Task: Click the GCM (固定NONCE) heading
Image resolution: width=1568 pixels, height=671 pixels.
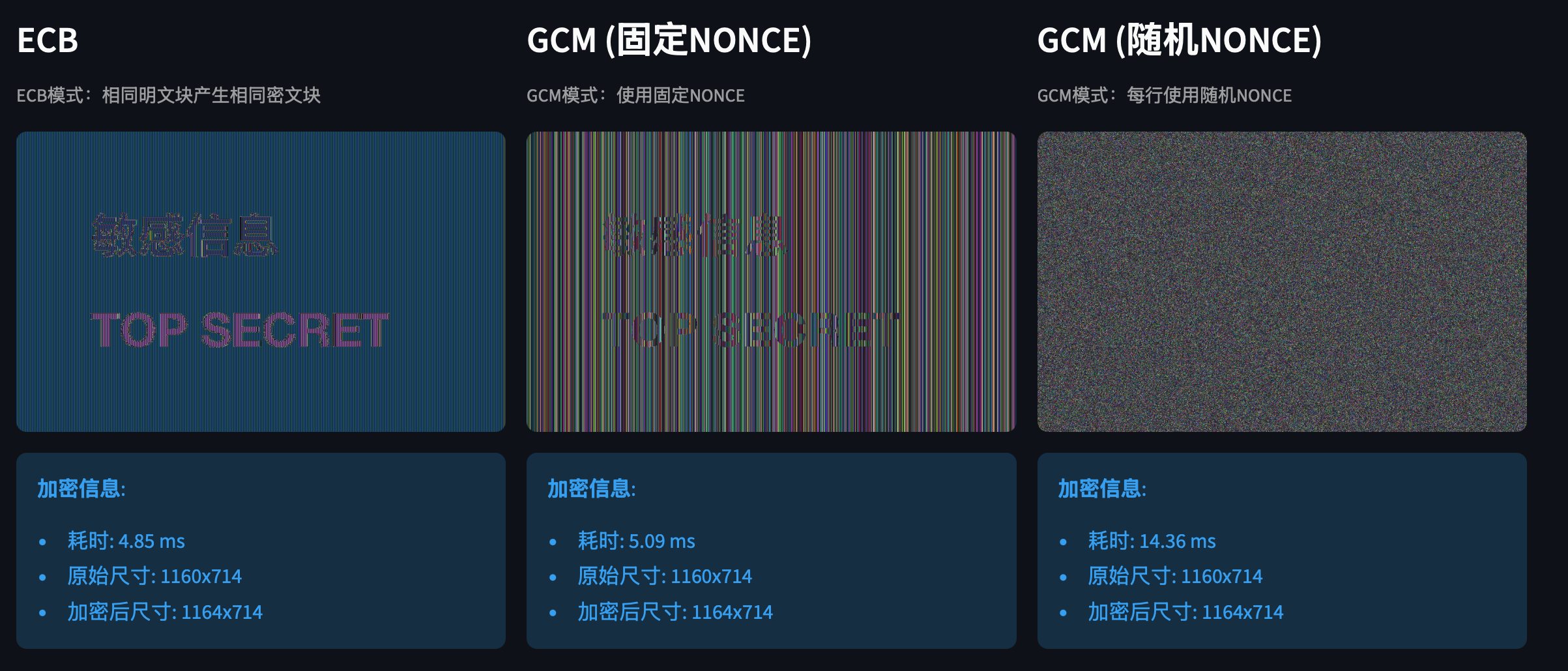Action: point(669,40)
